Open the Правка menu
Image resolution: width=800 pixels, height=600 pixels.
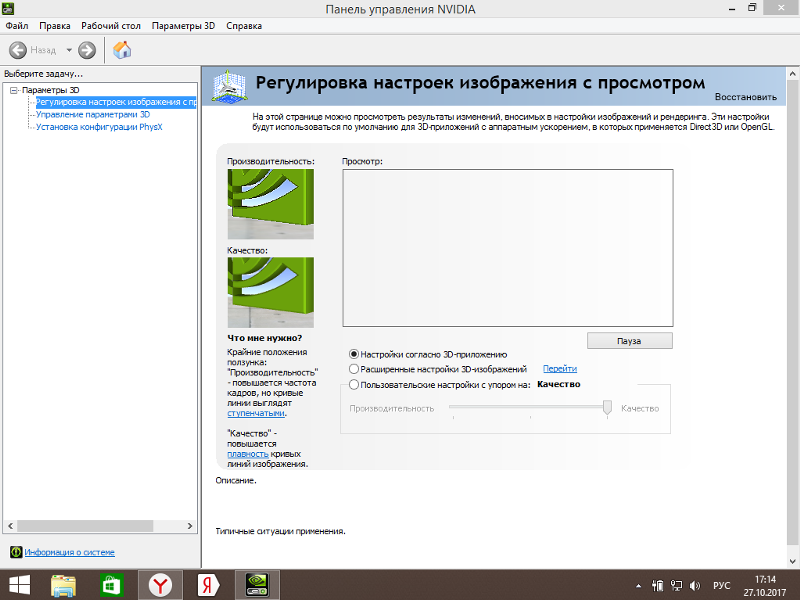pyautogui.click(x=55, y=26)
